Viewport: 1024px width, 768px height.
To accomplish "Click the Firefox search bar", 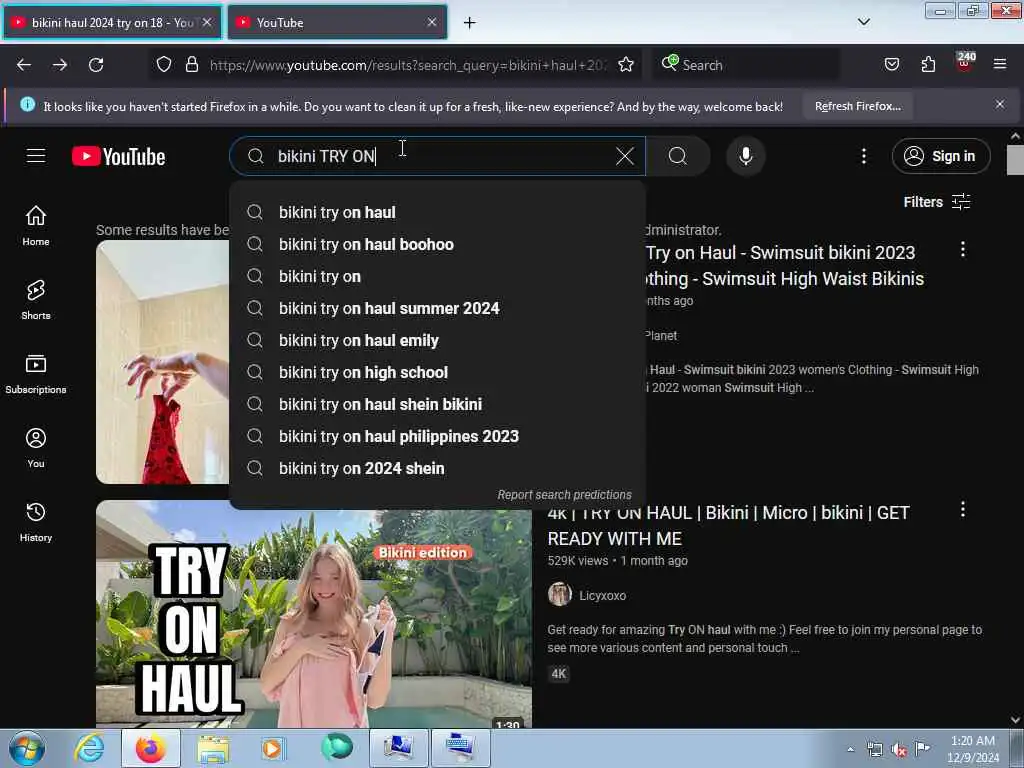I will point(746,65).
